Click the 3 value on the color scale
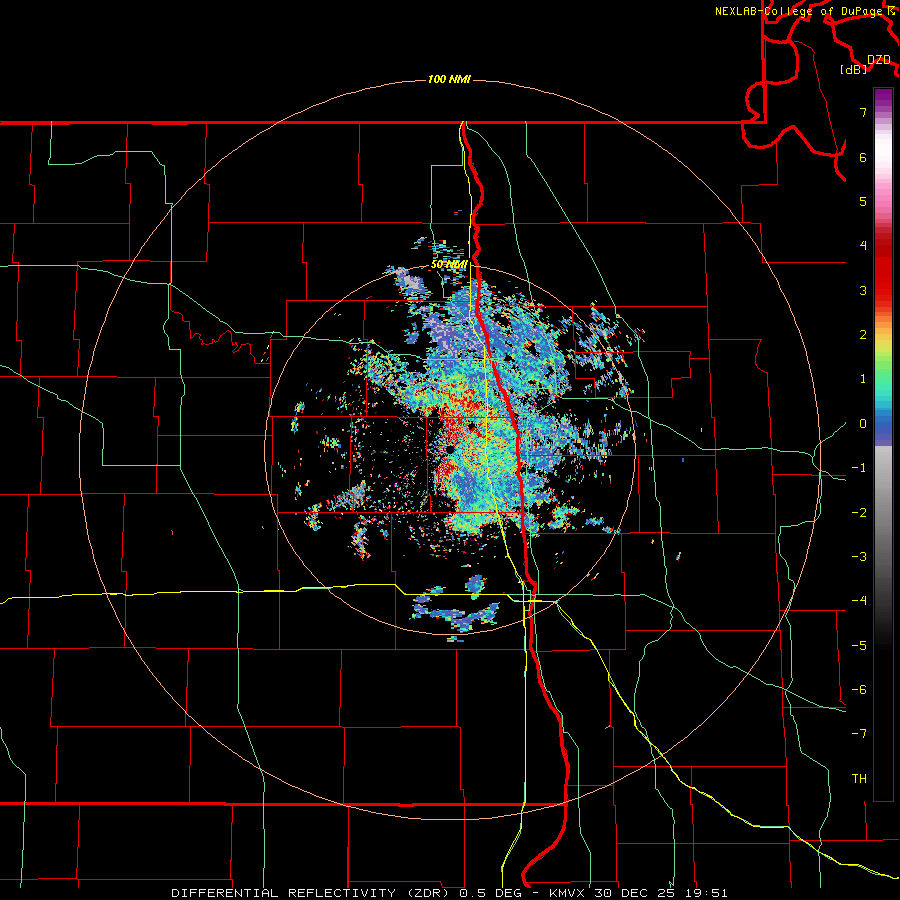 point(863,290)
